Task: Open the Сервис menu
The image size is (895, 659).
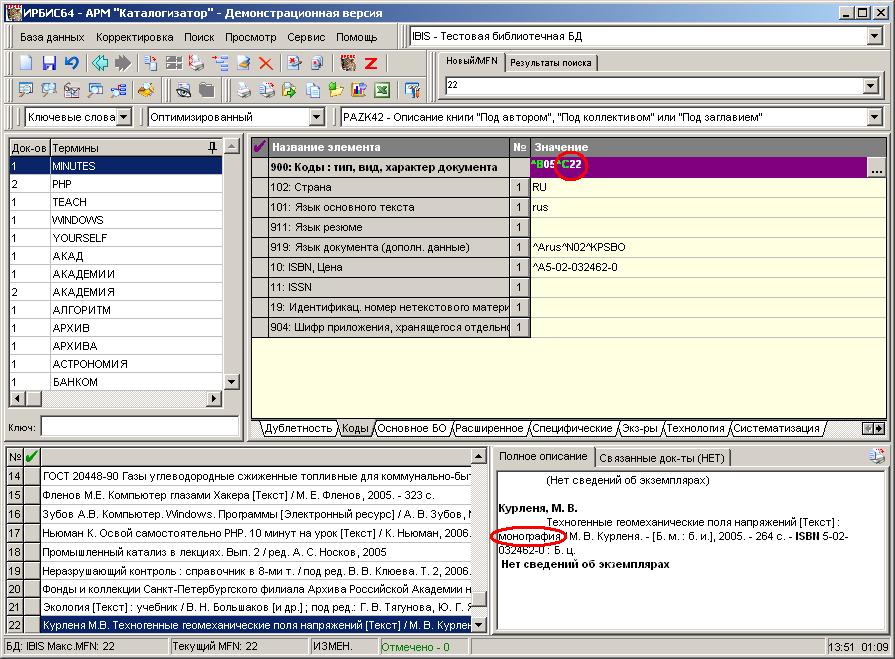Action: point(305,37)
